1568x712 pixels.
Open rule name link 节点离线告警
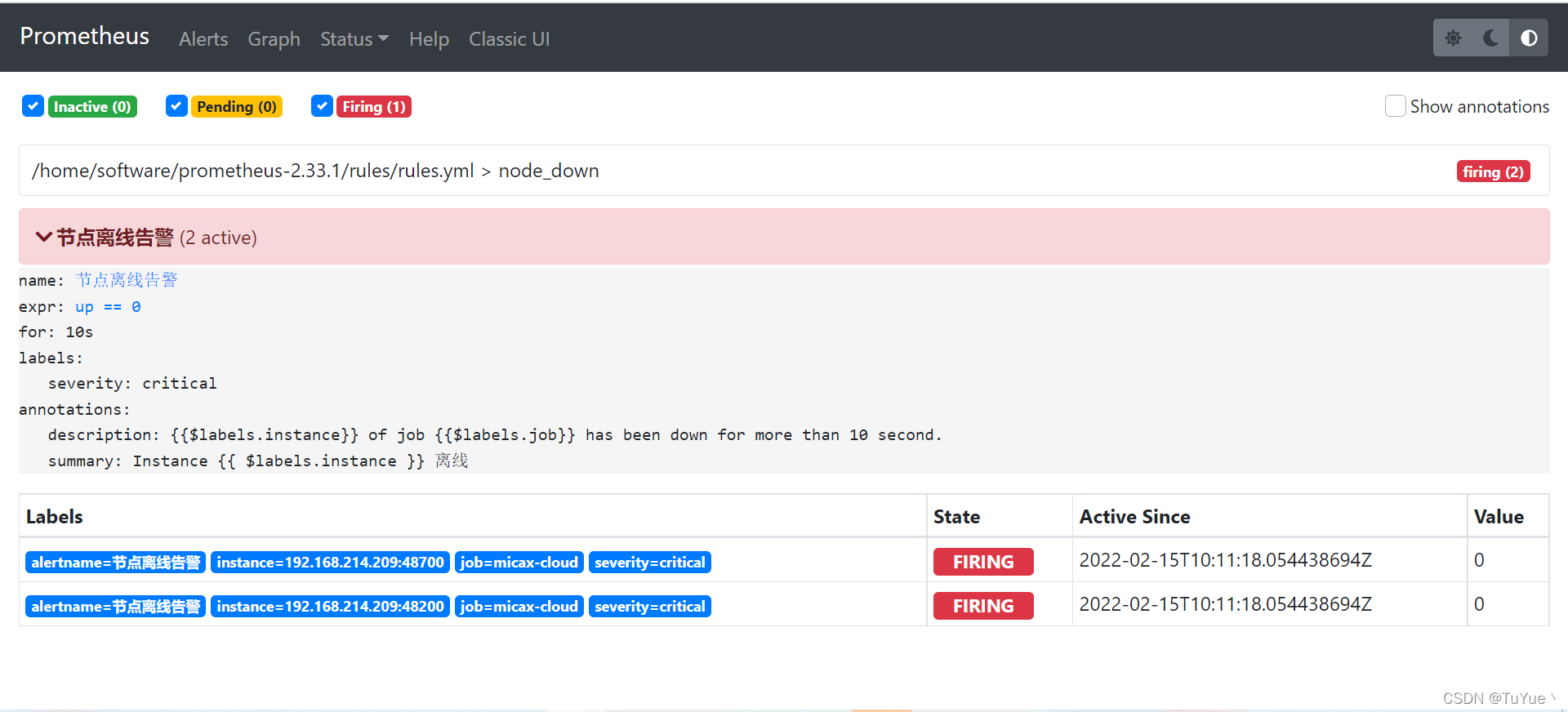click(x=127, y=280)
